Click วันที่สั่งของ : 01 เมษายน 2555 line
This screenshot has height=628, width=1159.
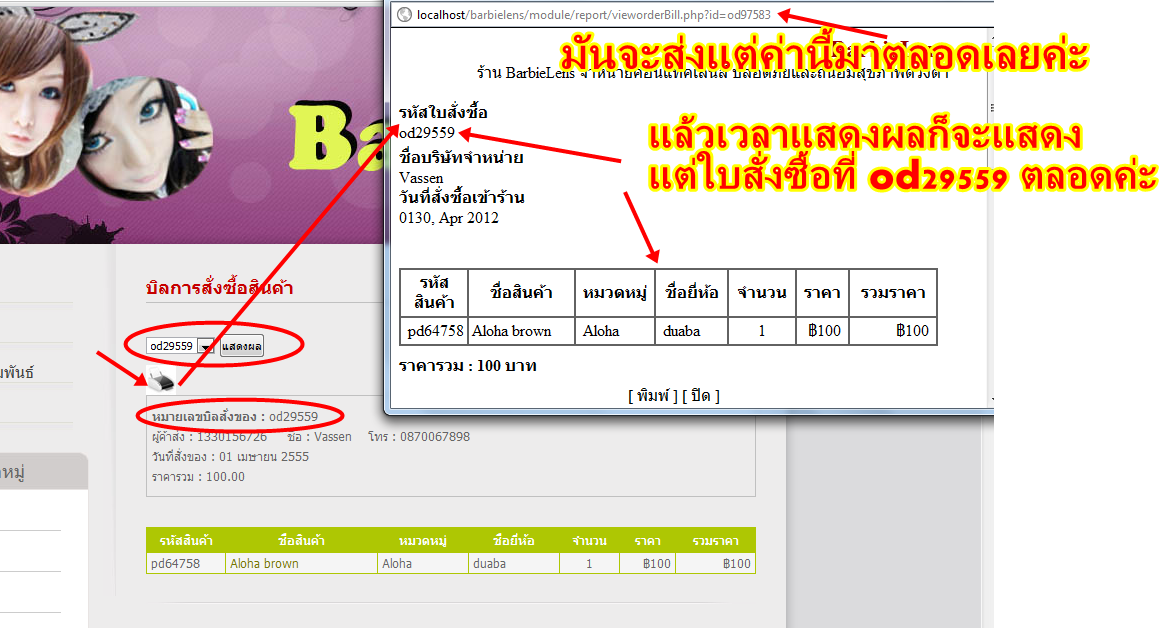coord(231,457)
